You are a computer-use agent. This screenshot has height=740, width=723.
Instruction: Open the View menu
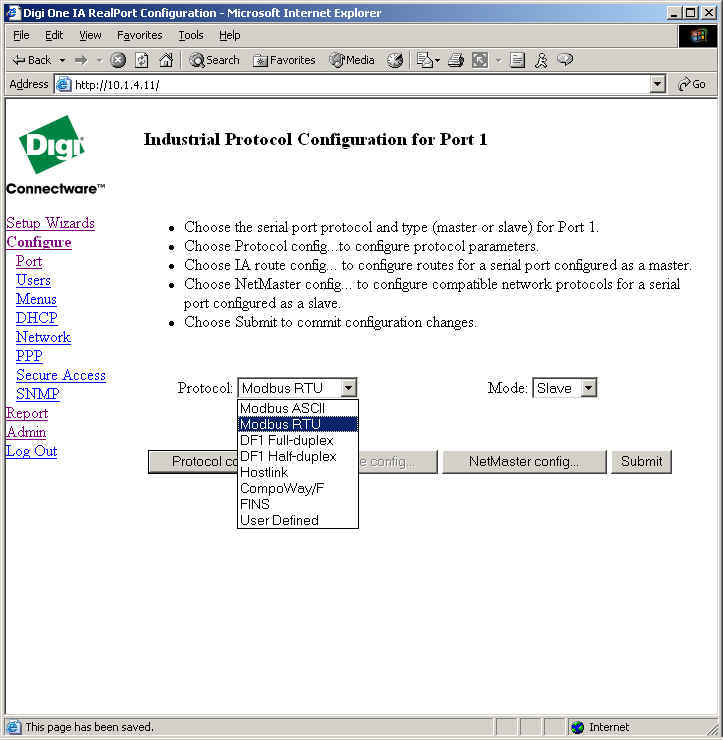tap(90, 35)
